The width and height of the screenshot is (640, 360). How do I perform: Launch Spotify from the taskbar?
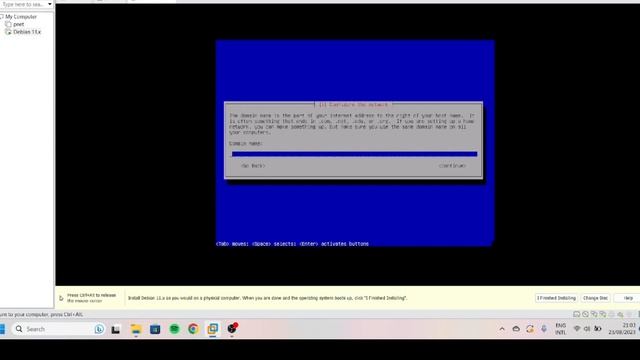tap(174, 329)
